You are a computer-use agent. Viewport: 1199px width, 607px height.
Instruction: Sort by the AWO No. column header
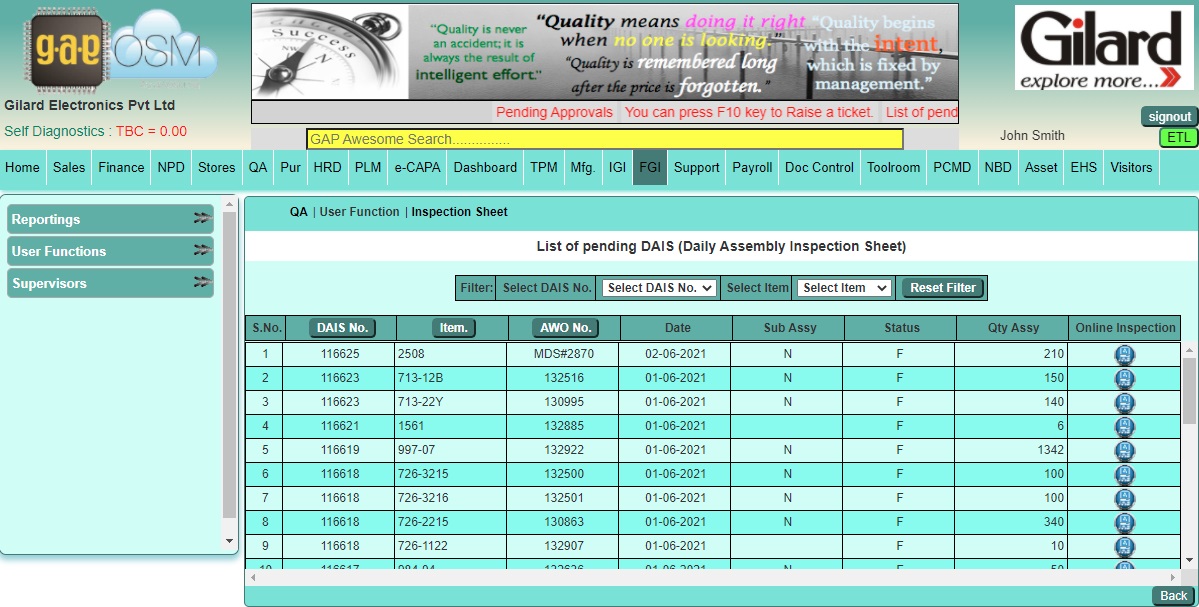566,328
